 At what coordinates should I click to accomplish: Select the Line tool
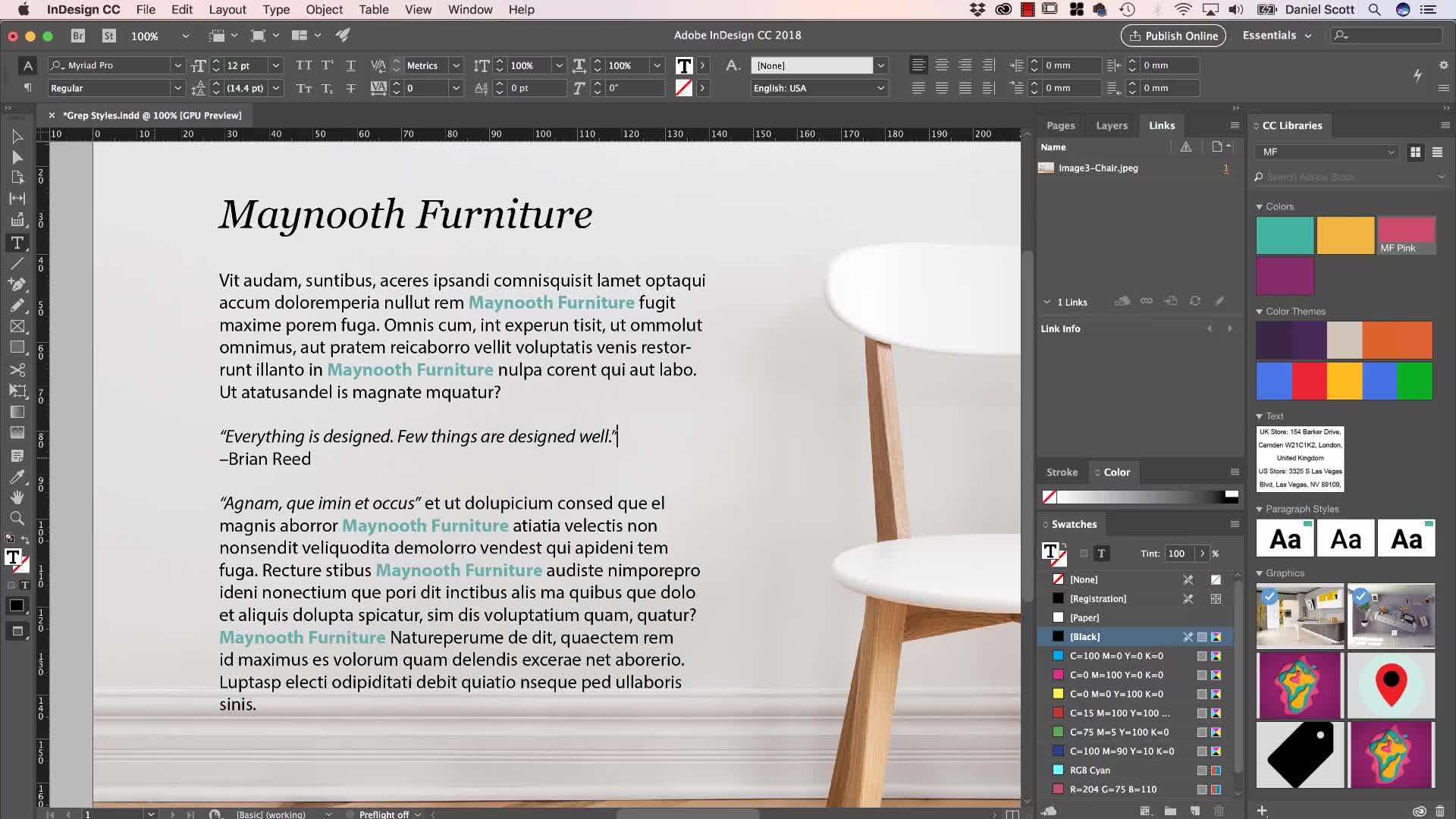click(17, 264)
